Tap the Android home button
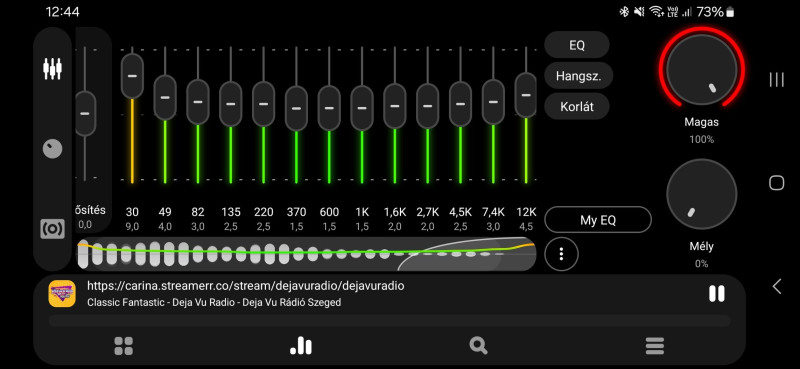 (x=777, y=183)
